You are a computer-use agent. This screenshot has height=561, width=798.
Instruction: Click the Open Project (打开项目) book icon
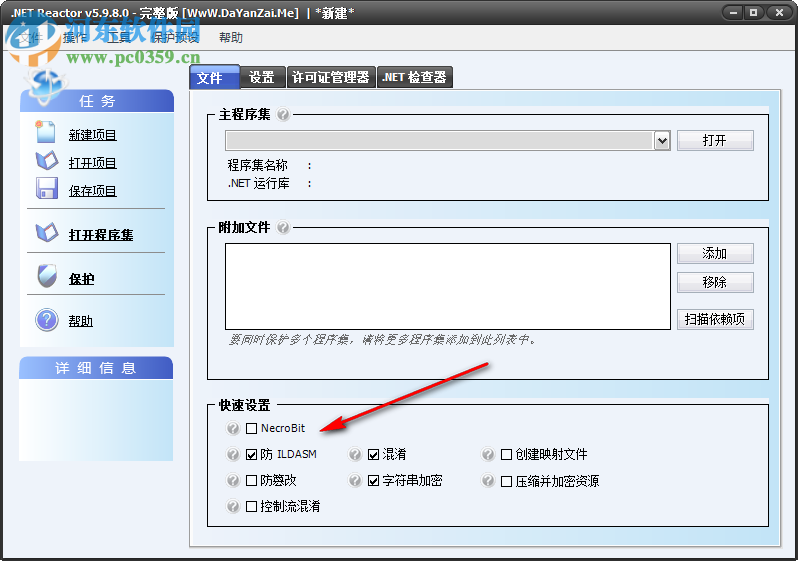[x=47, y=161]
